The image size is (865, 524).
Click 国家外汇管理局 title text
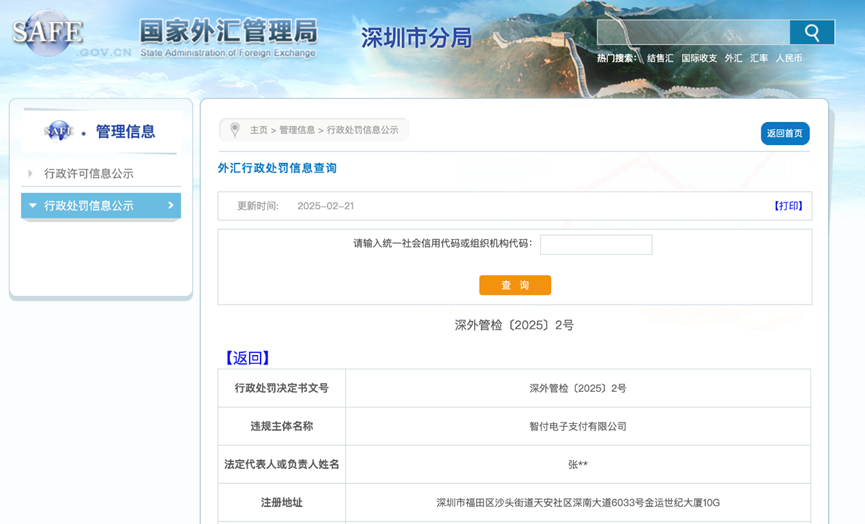pos(228,31)
